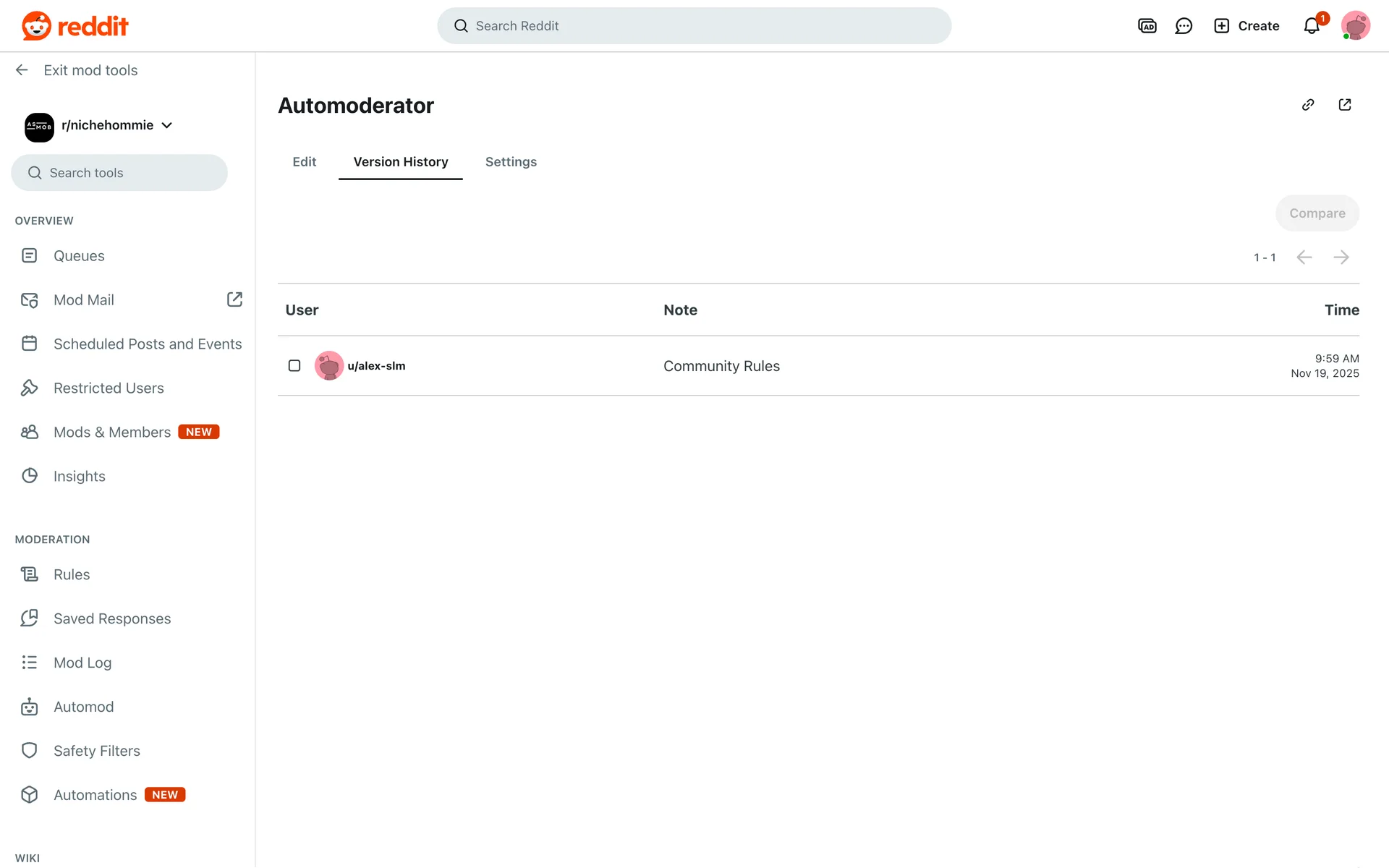Open Safety Filters shield item
Image resolution: width=1389 pixels, height=868 pixels.
(x=96, y=751)
